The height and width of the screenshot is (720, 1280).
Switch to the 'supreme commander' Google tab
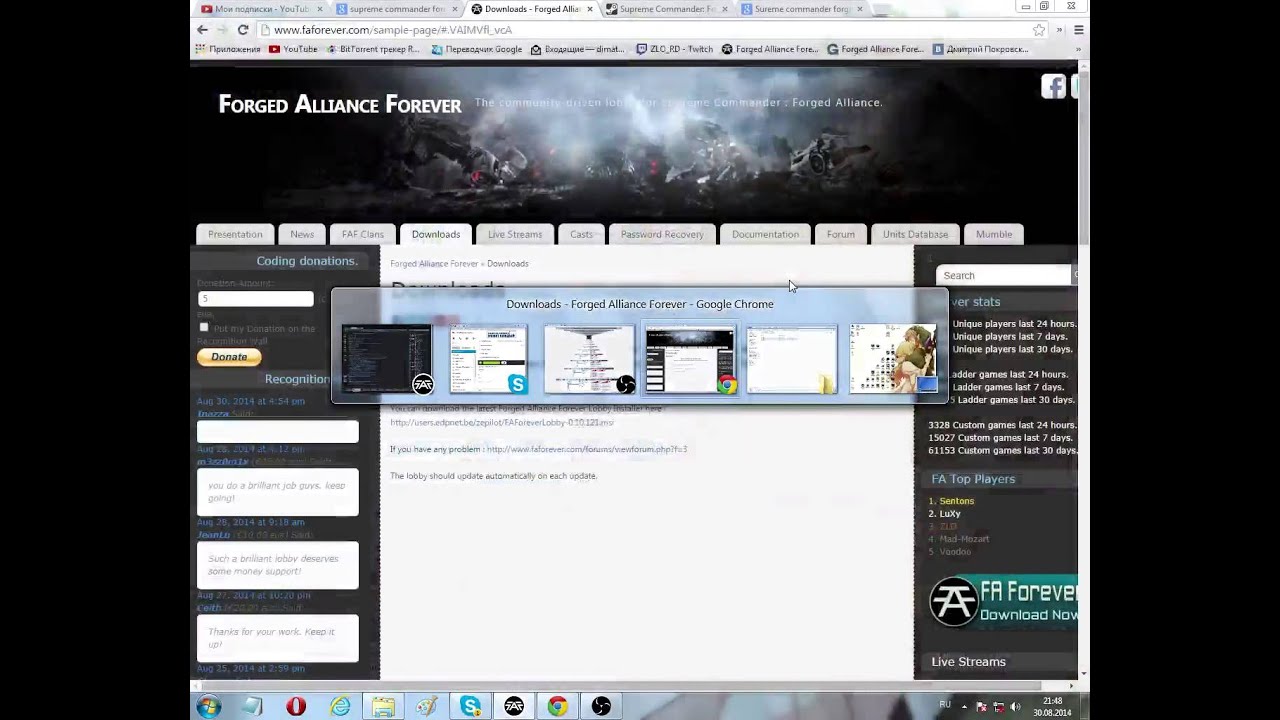click(x=394, y=9)
